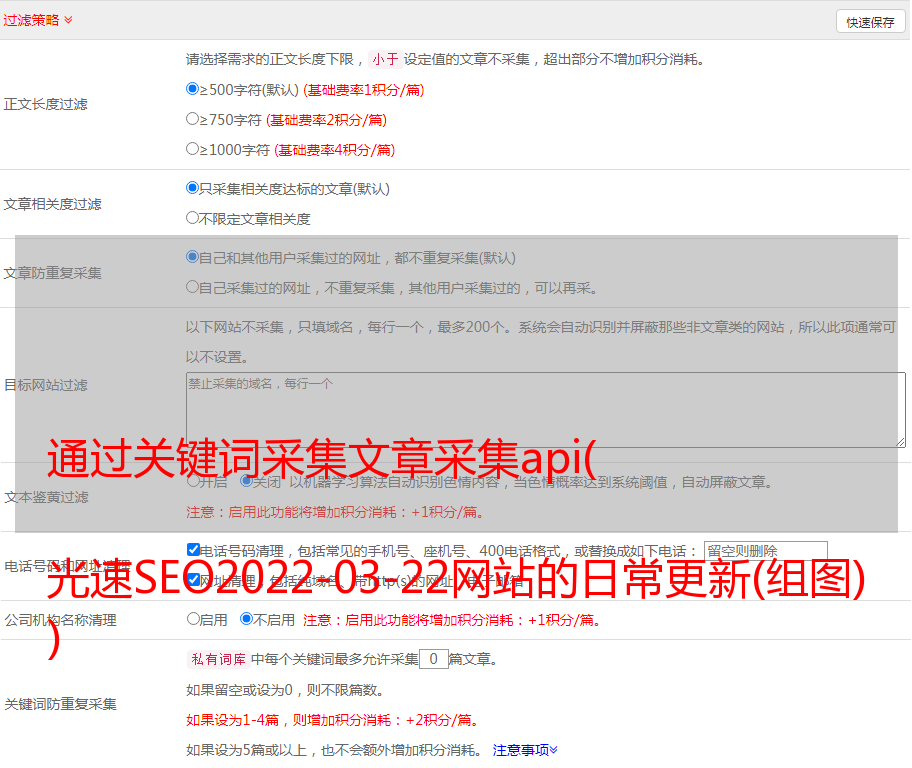Click the 文章相关度过滤 label
This screenshot has height=768, width=912.
[x=52, y=204]
